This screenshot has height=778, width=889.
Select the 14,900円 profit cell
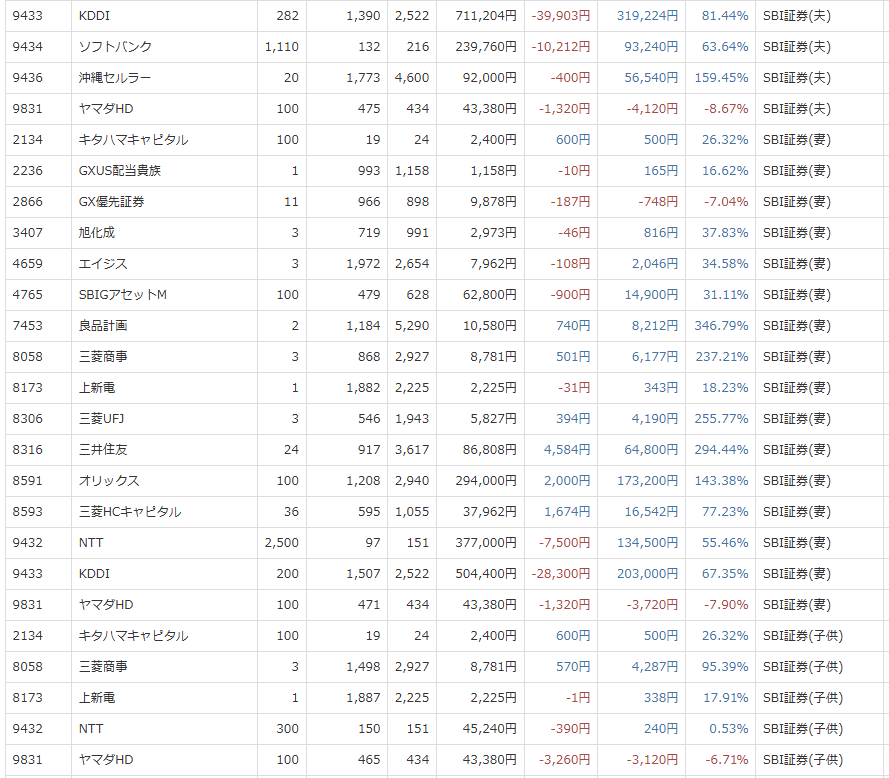[651, 295]
